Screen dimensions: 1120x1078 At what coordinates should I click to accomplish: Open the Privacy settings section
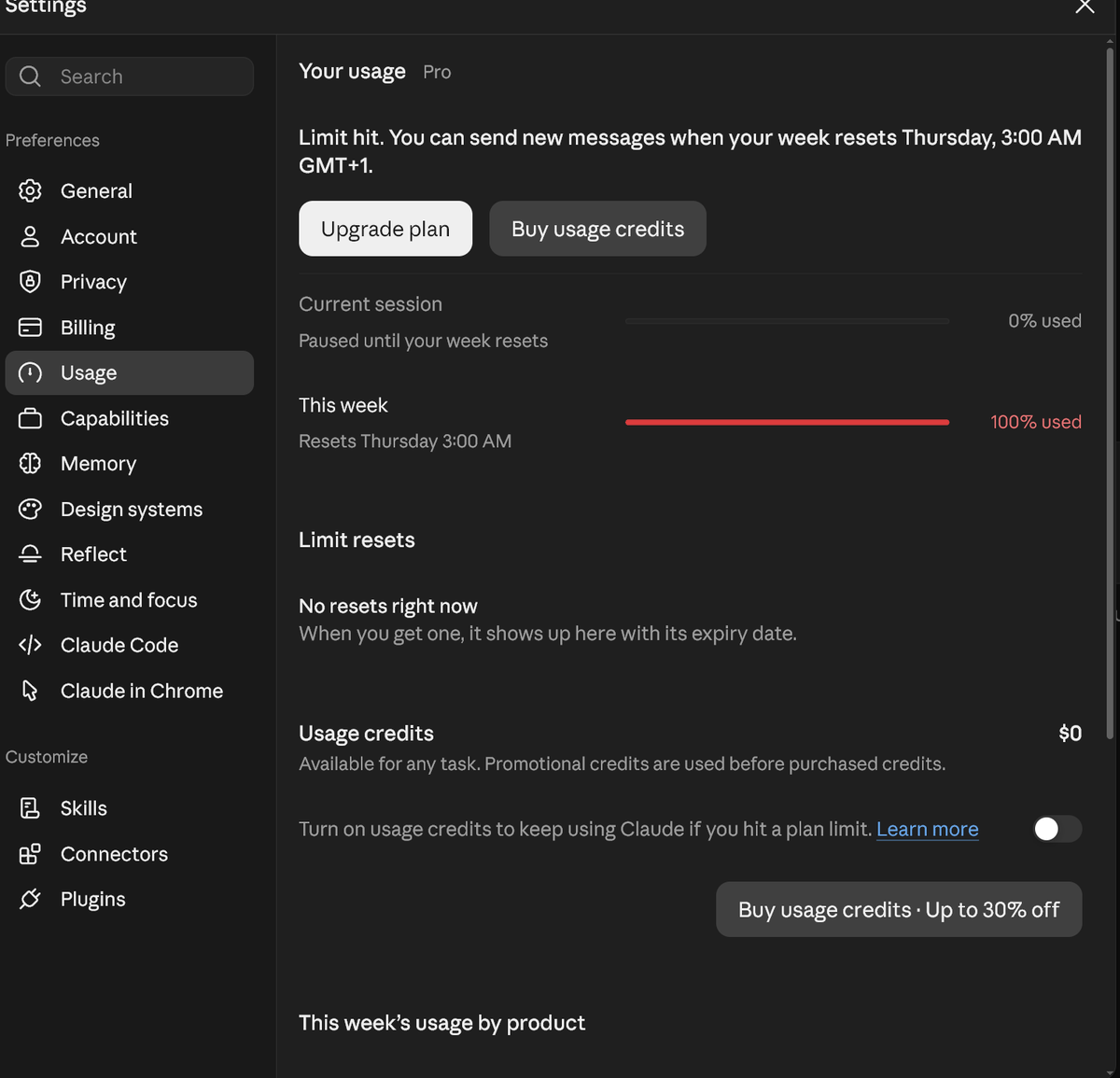click(x=129, y=282)
